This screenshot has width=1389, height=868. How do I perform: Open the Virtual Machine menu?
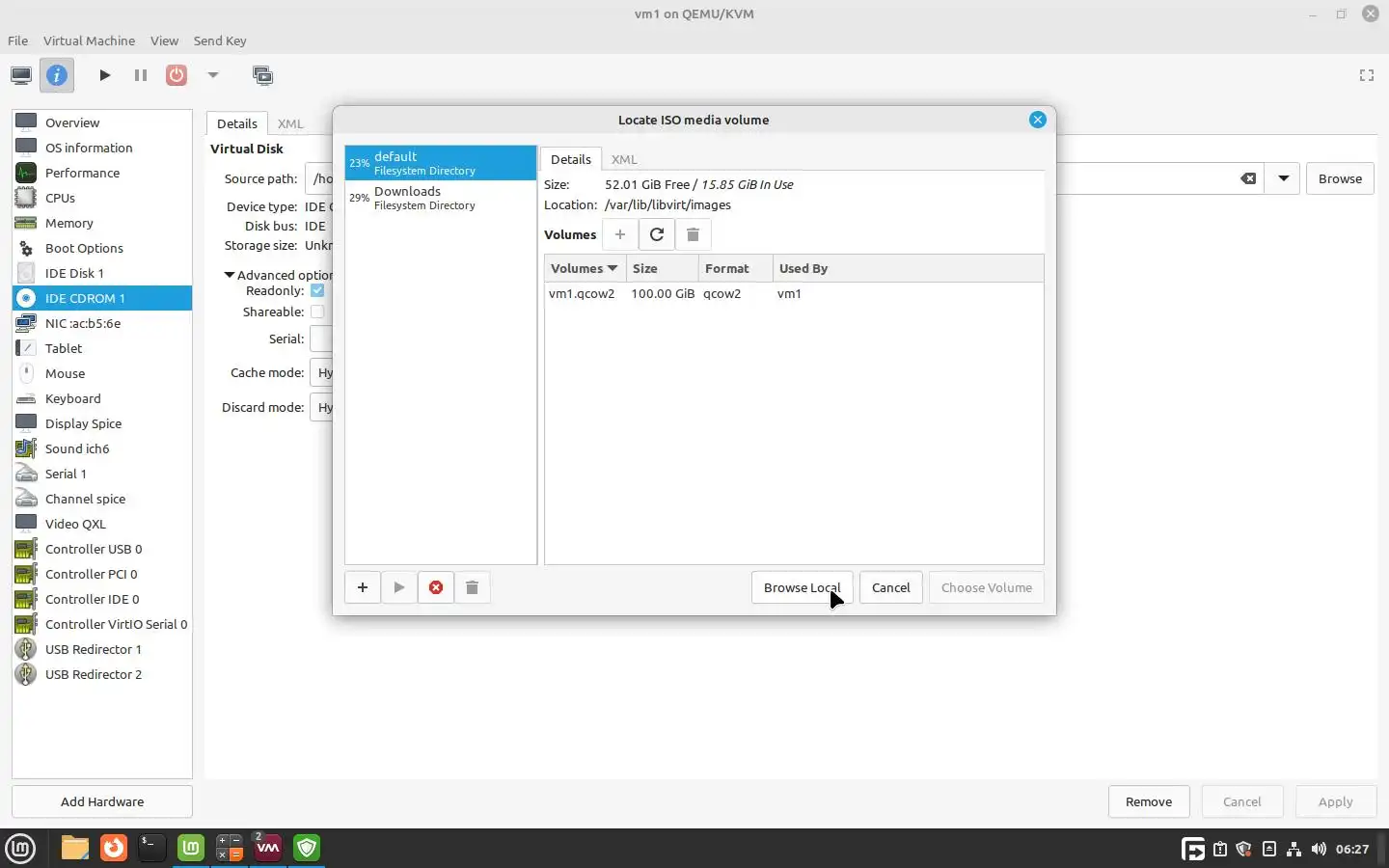89,41
